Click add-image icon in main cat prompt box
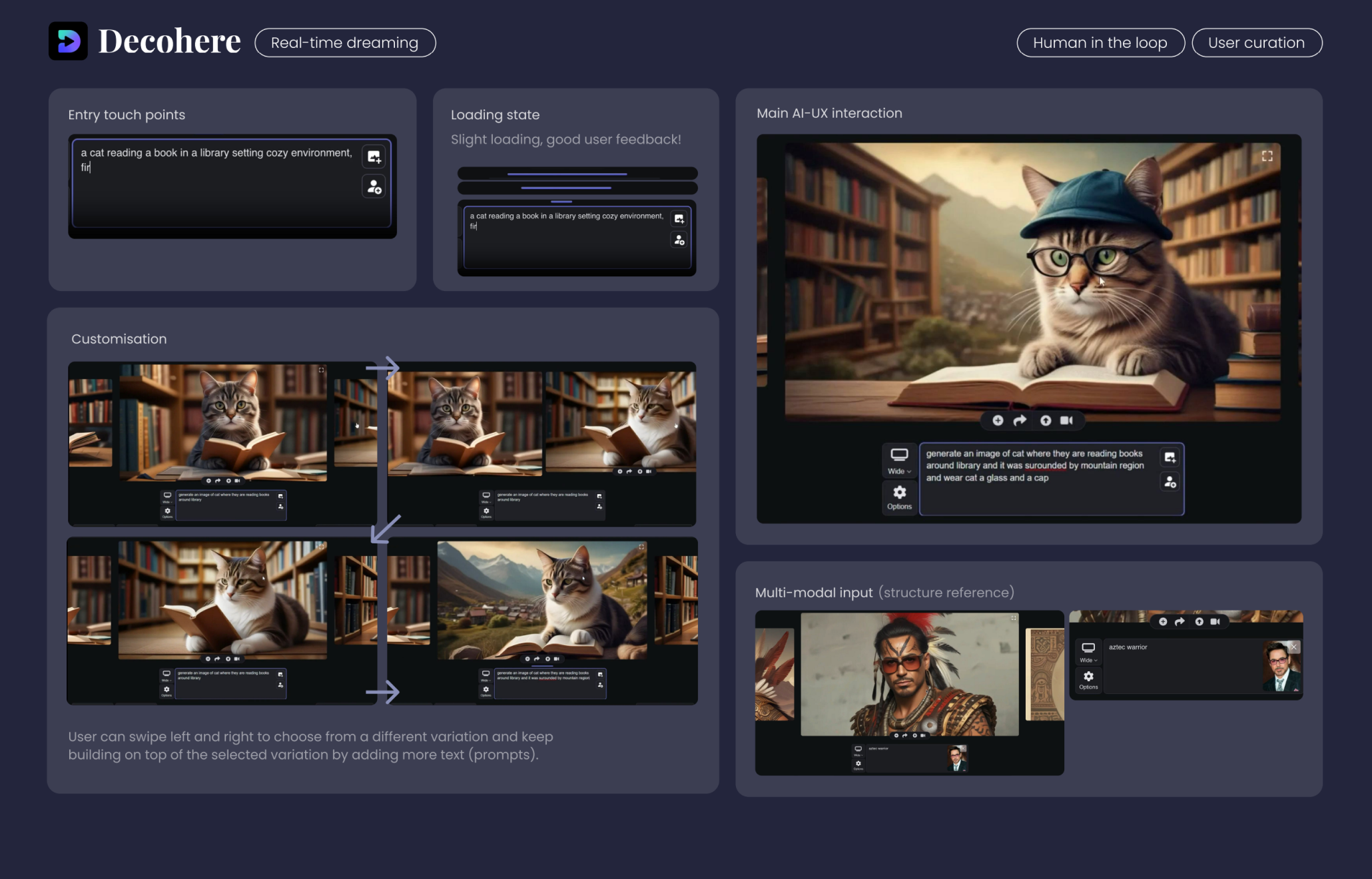 click(1170, 457)
